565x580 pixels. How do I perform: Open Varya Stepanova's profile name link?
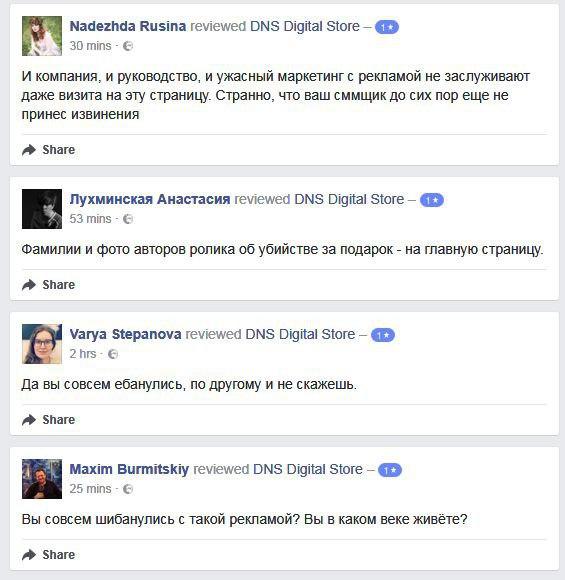tap(125, 334)
